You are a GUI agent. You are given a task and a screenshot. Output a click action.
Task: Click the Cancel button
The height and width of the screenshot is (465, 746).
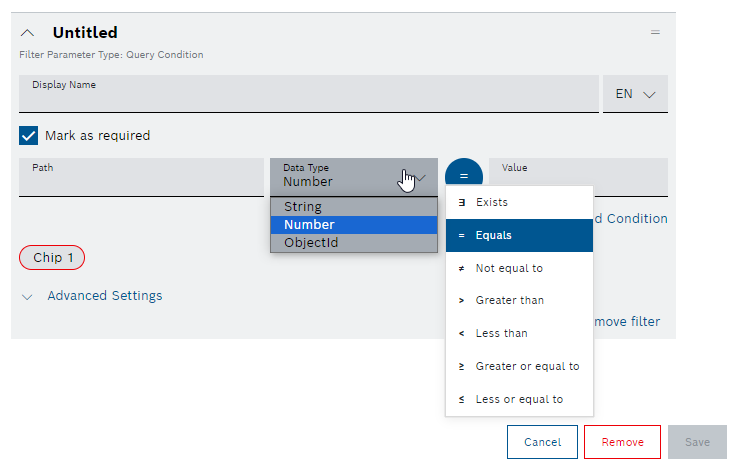coord(542,442)
